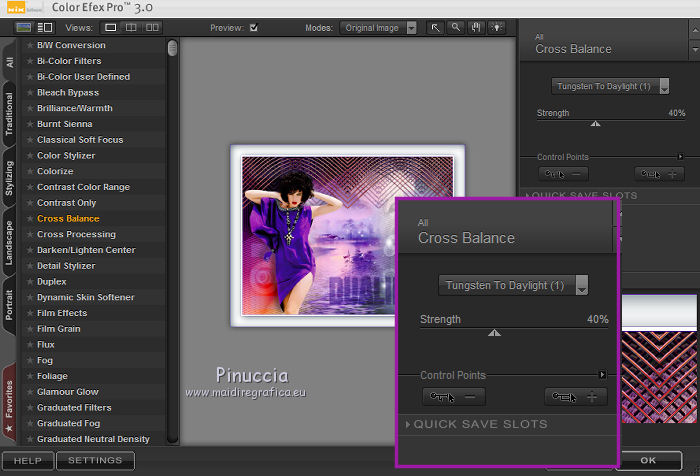The height and width of the screenshot is (476, 700).
Task: Select the Darken/Lighten Center filter
Action: click(86, 250)
